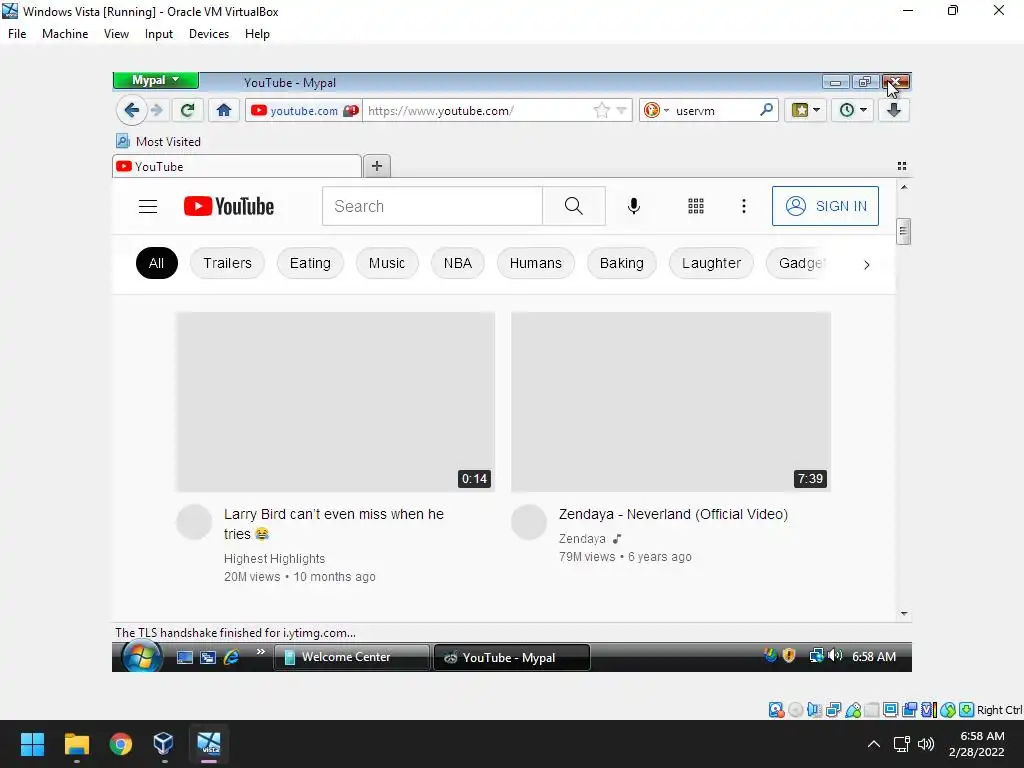Screen dimensions: 1024x768
Task: Open Most Visited bookmarks folder
Action: coord(159,141)
